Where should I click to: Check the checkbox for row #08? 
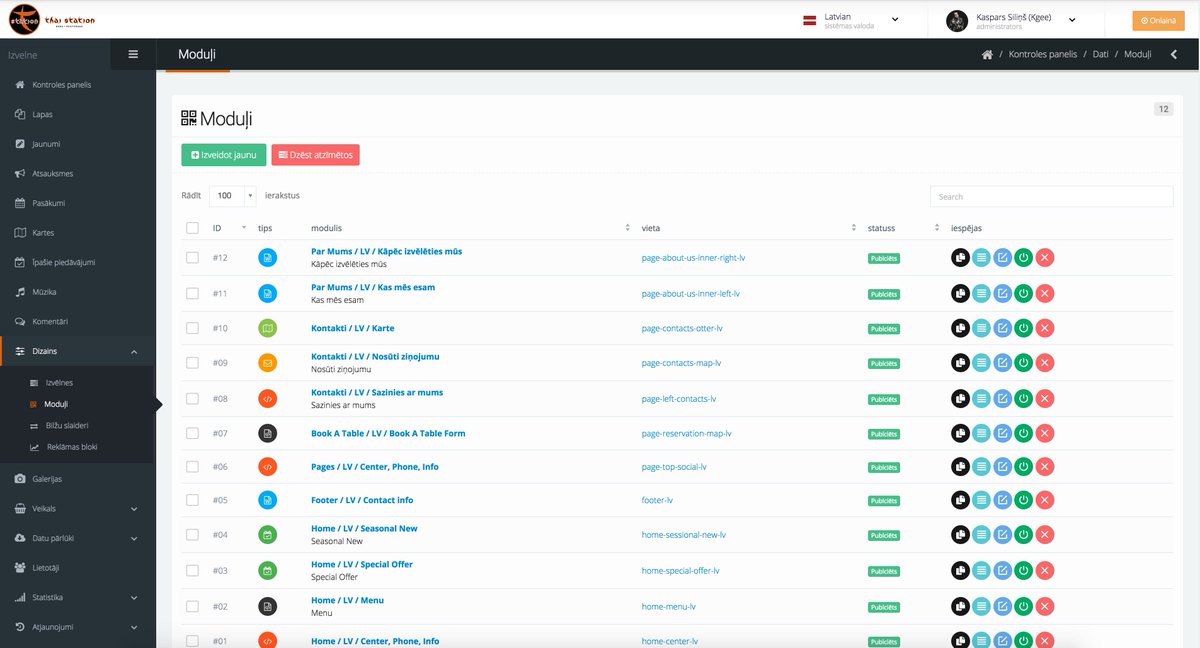pos(192,399)
